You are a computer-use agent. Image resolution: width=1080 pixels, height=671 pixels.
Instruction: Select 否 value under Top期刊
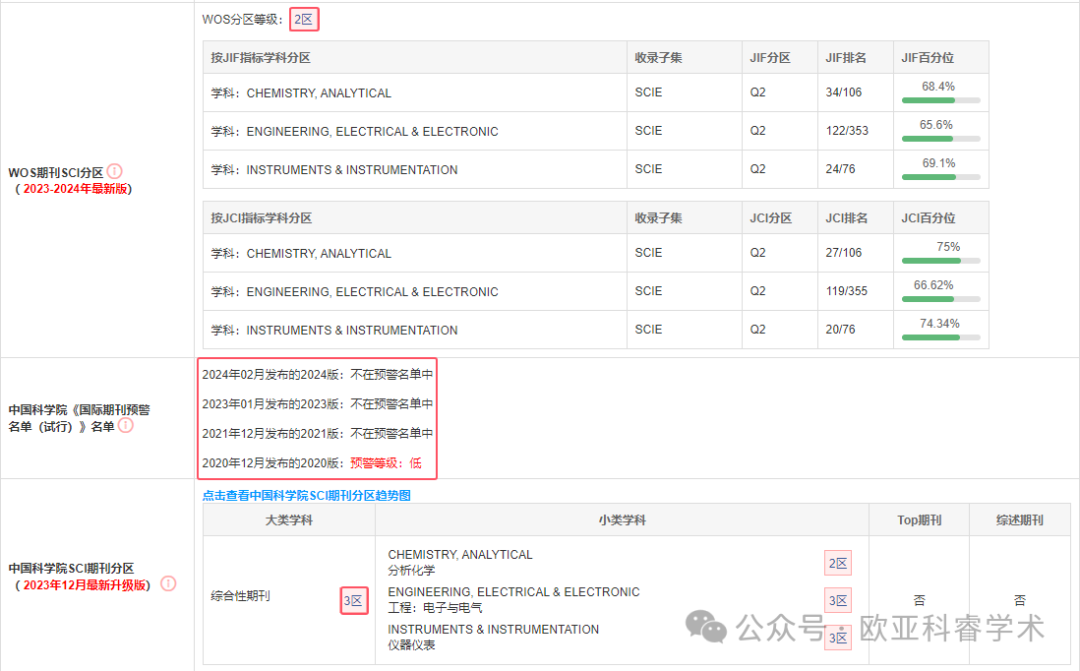click(x=920, y=600)
